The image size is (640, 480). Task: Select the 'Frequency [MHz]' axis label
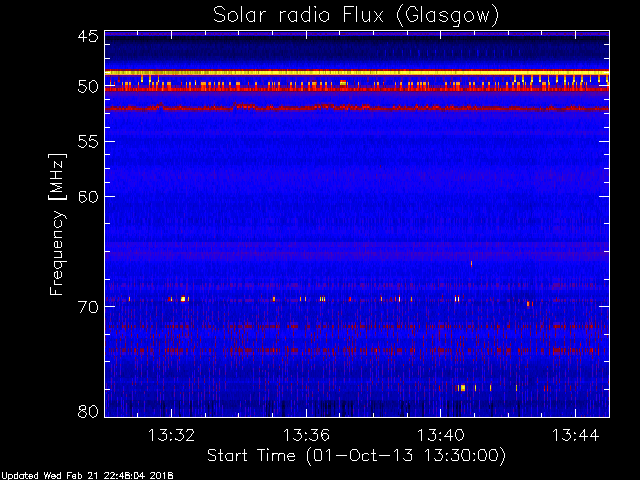(x=58, y=224)
